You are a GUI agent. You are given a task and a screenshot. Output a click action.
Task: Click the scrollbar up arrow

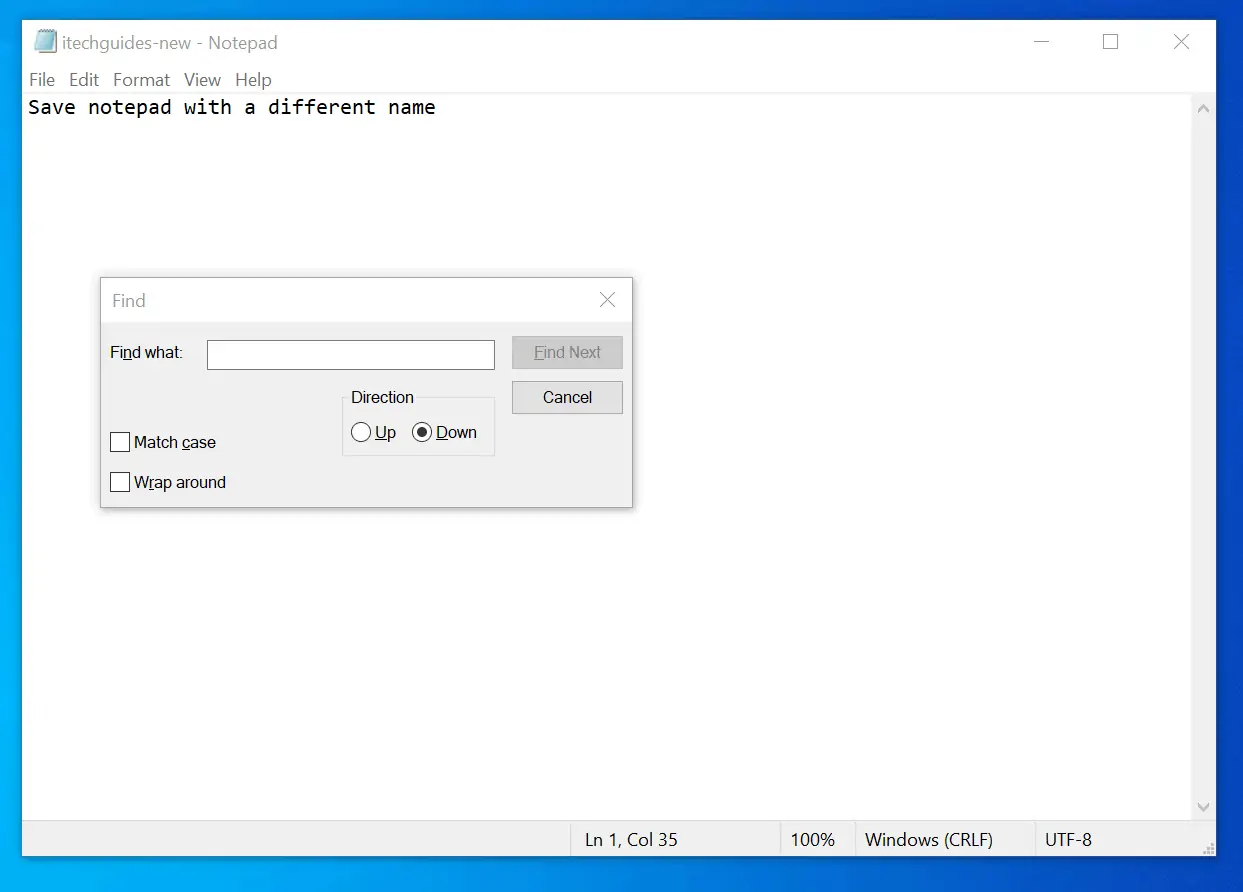pos(1203,109)
